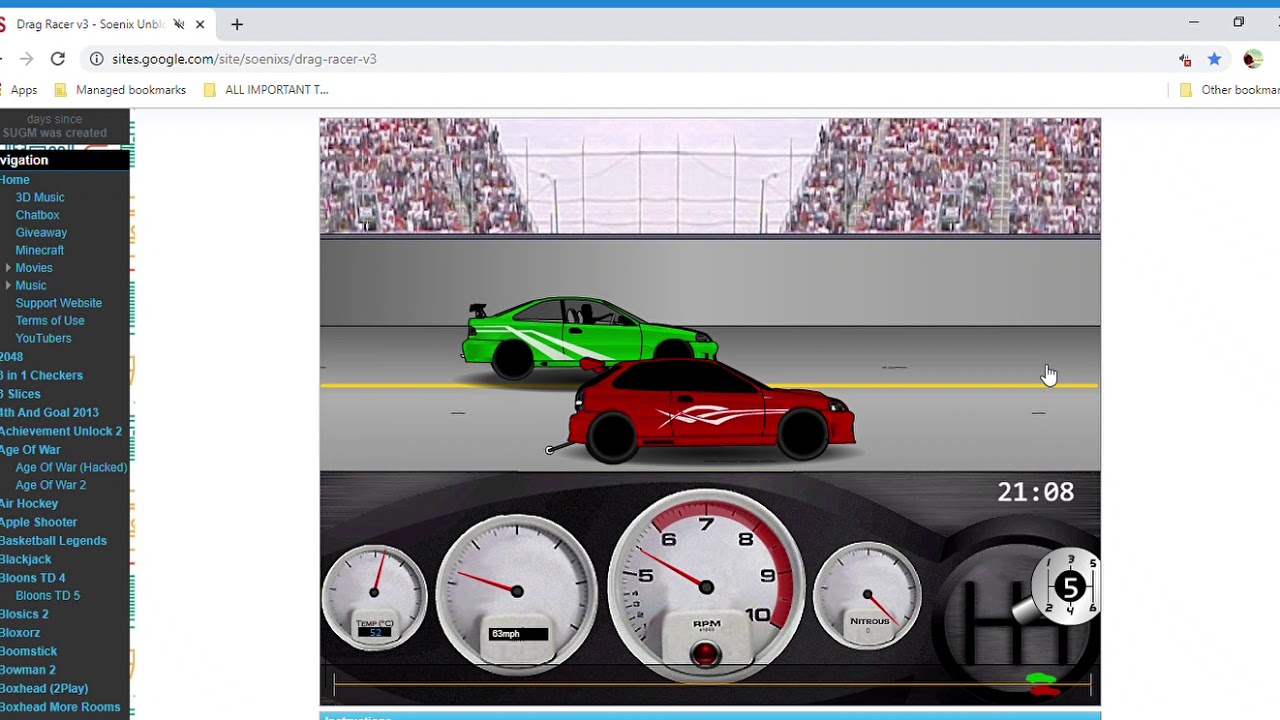Open the 2048 game link
1280x720 pixels.
tap(11, 357)
